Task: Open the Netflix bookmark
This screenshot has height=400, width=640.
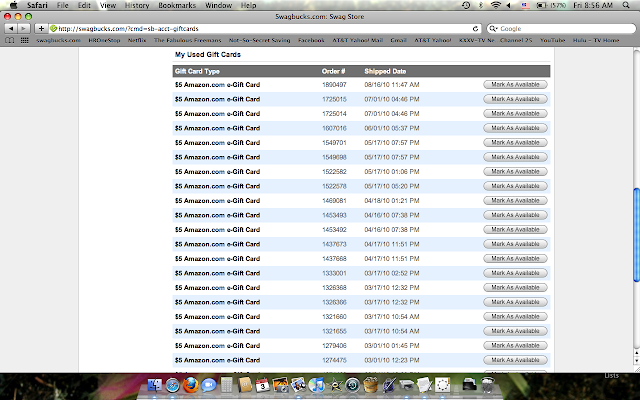Action: [137, 40]
